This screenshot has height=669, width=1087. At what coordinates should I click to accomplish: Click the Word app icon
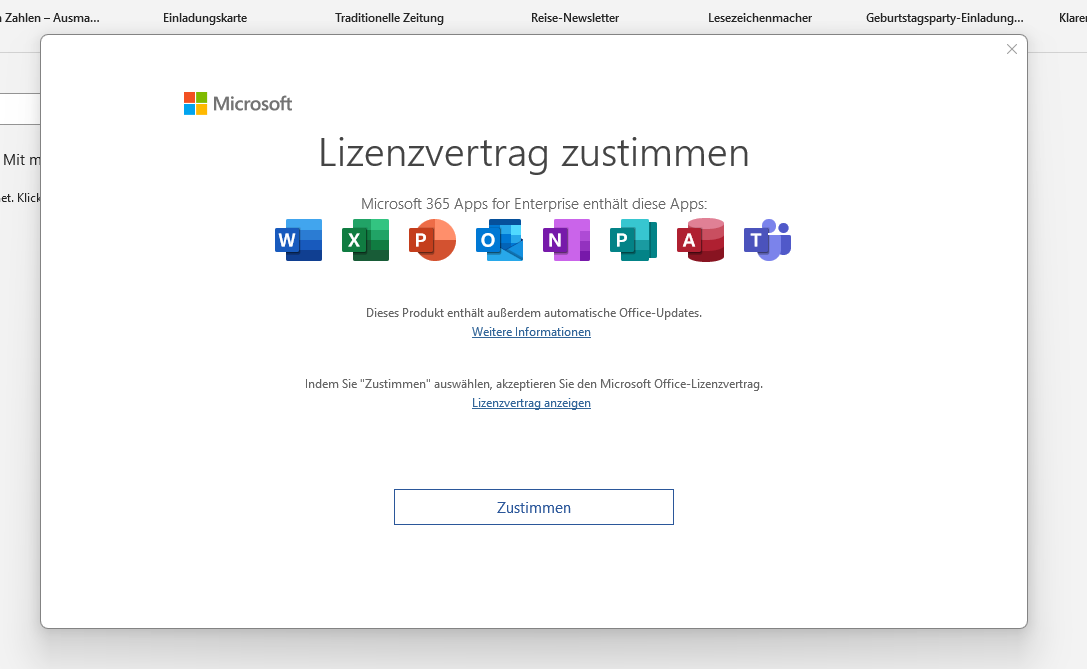tap(298, 240)
